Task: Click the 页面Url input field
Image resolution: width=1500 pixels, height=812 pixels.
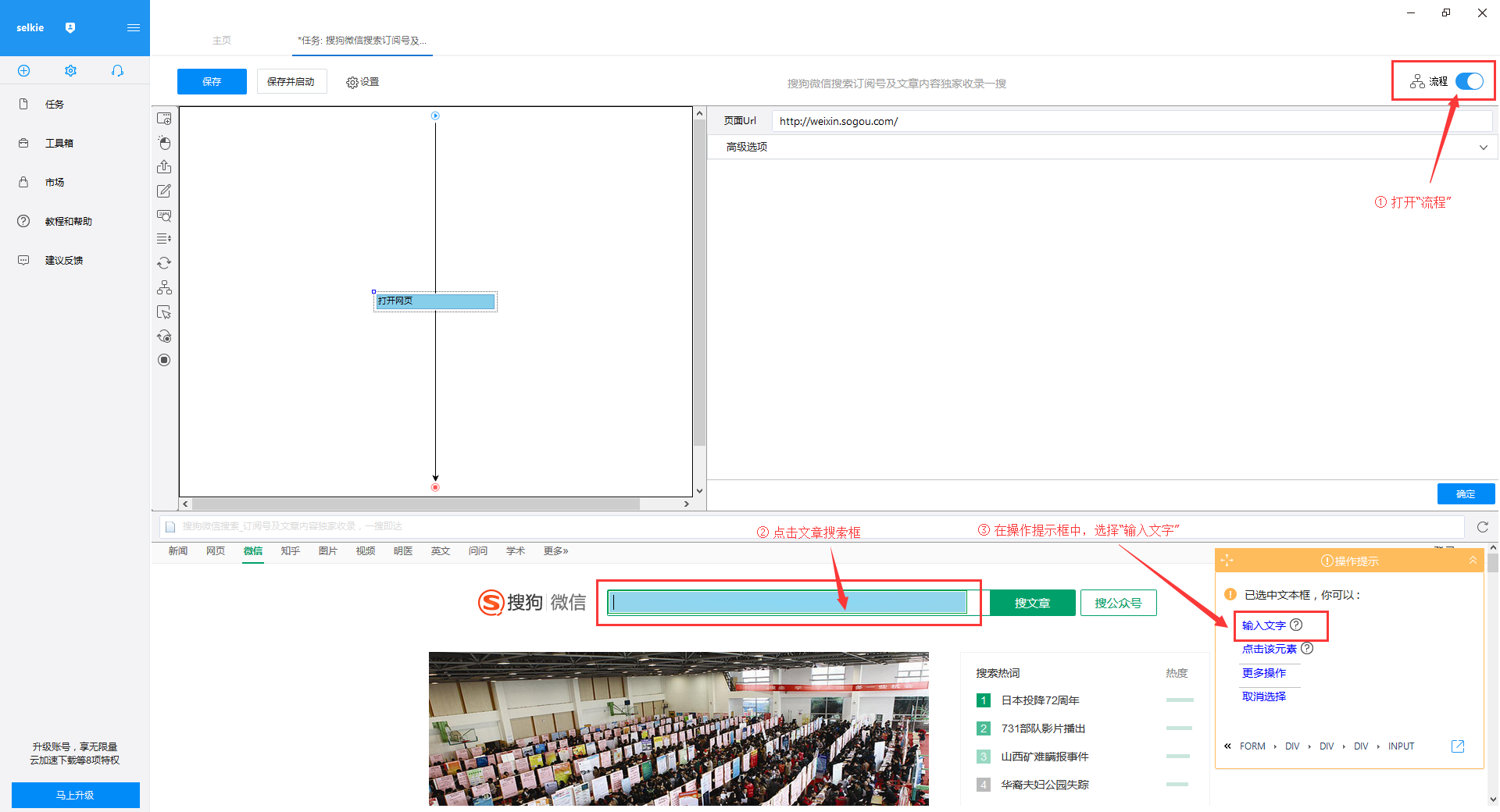Action: click(x=1132, y=121)
